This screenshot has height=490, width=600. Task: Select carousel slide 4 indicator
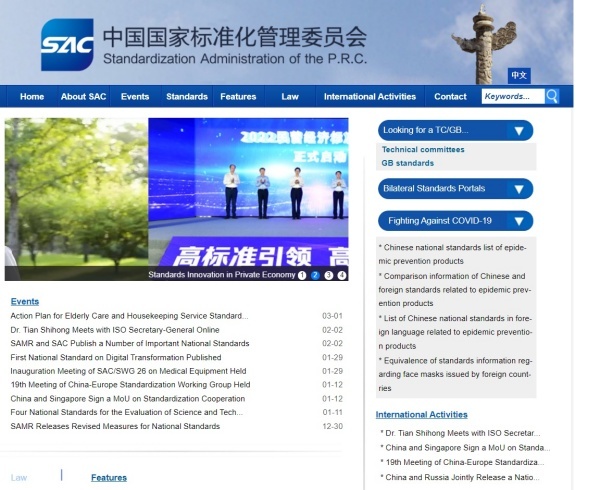tap(342, 275)
